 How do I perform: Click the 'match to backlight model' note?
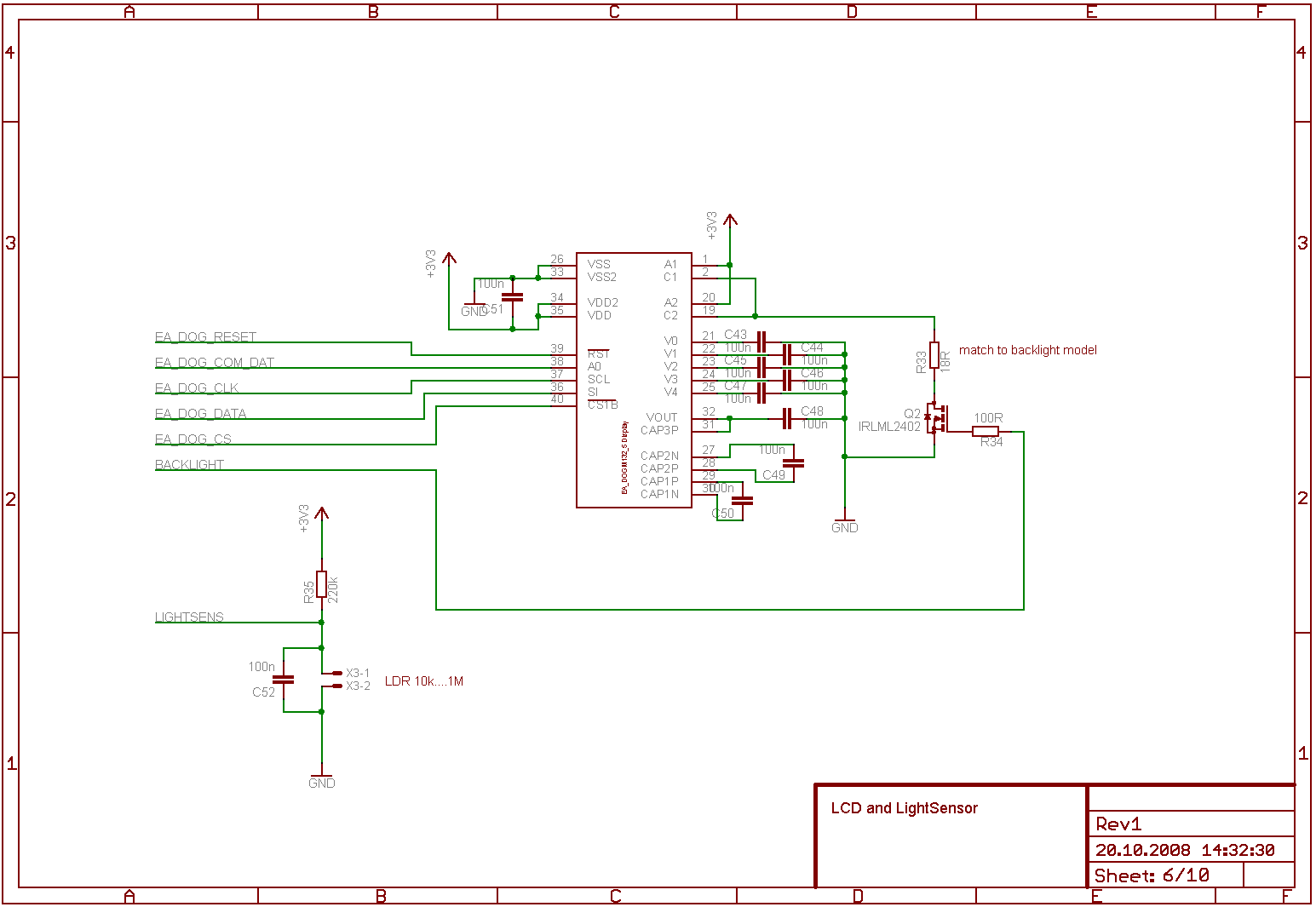1027,350
